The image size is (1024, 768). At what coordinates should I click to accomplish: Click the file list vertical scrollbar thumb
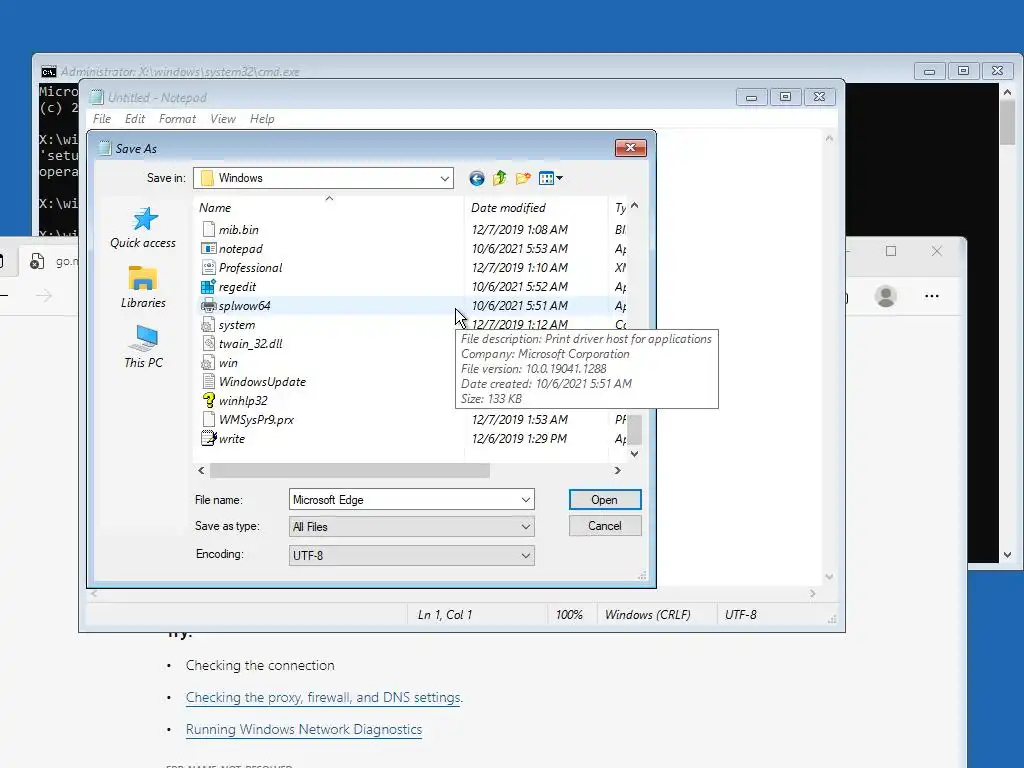point(634,430)
